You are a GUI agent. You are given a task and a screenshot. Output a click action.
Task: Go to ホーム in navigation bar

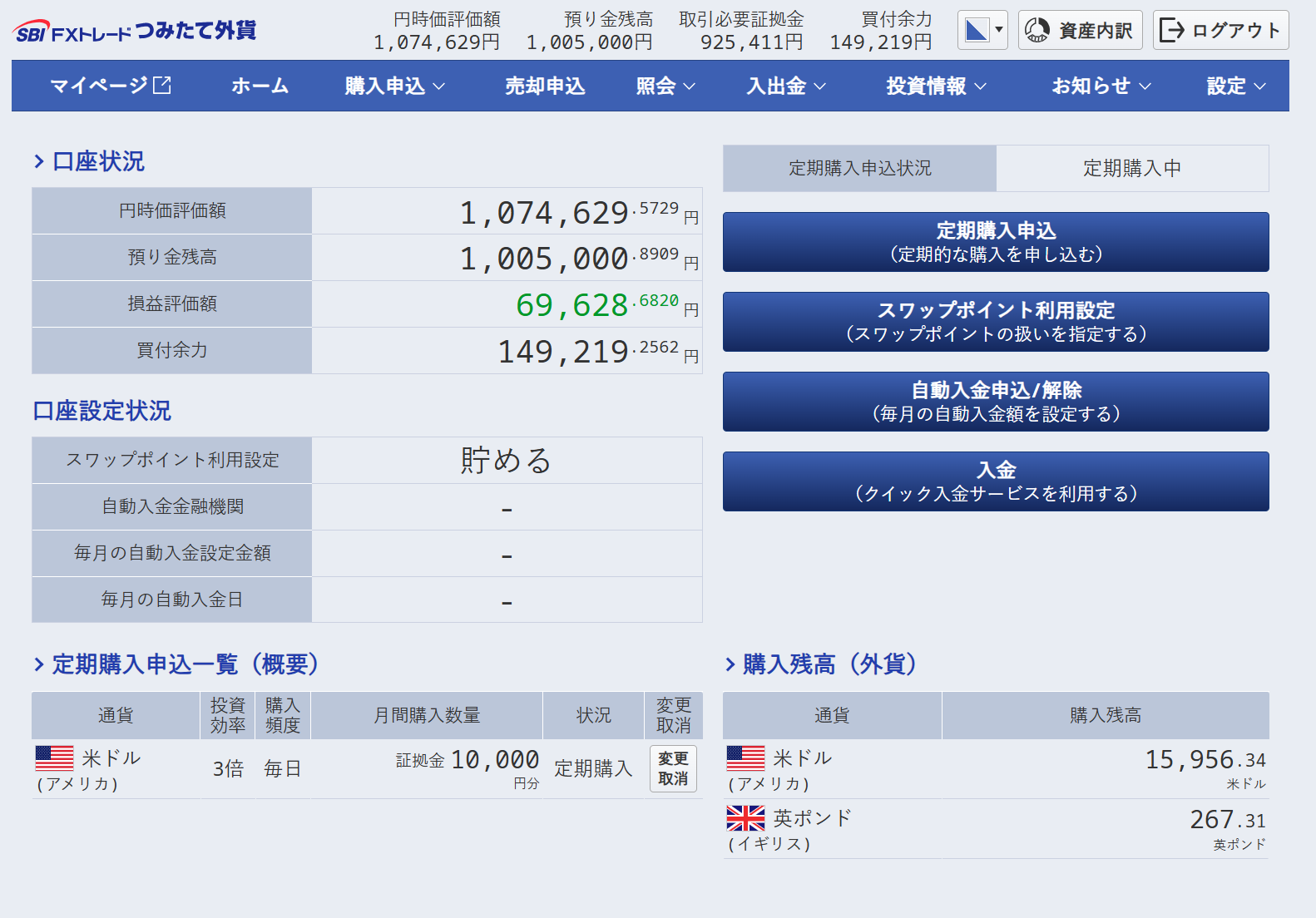(260, 86)
